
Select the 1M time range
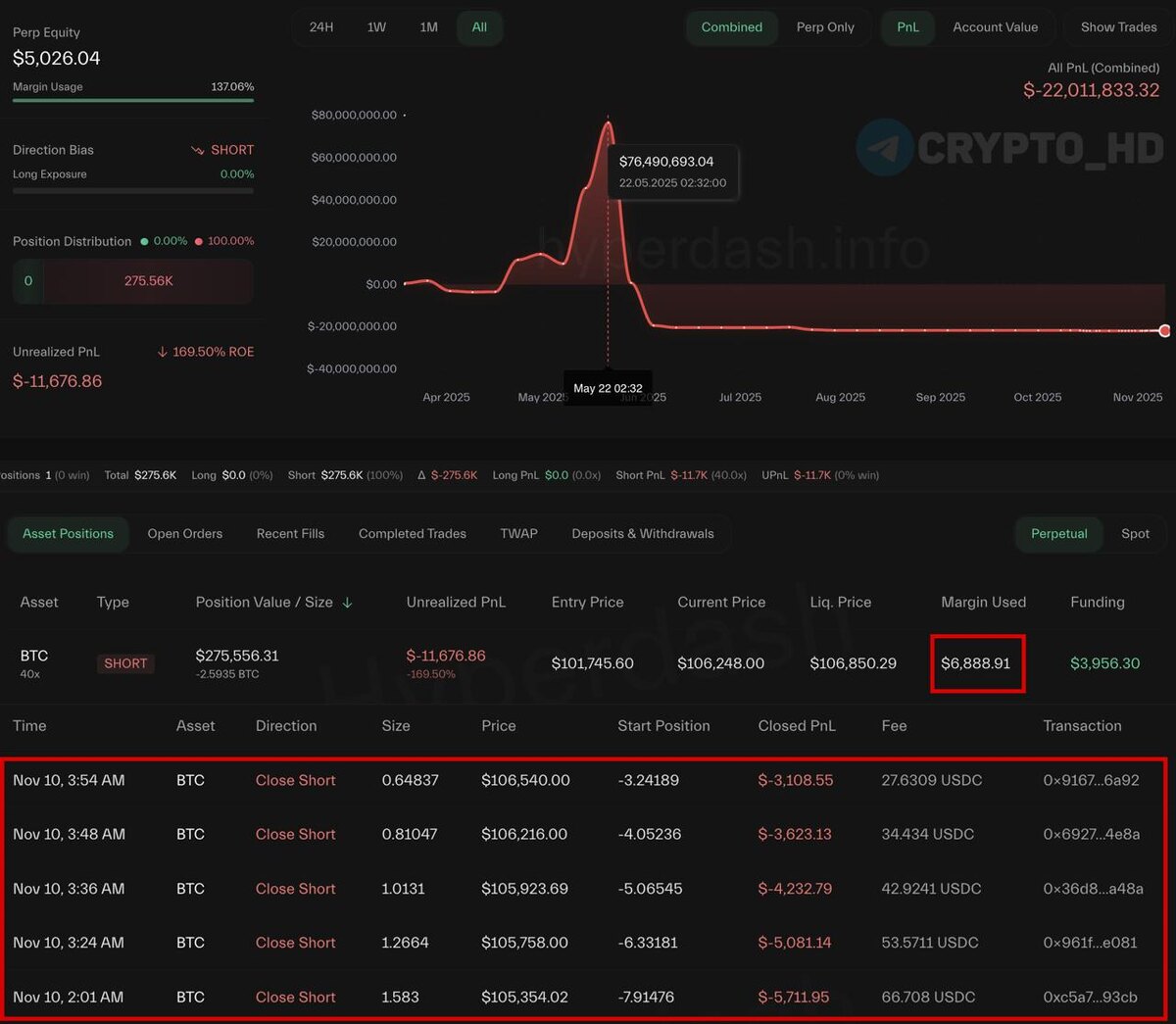428,27
